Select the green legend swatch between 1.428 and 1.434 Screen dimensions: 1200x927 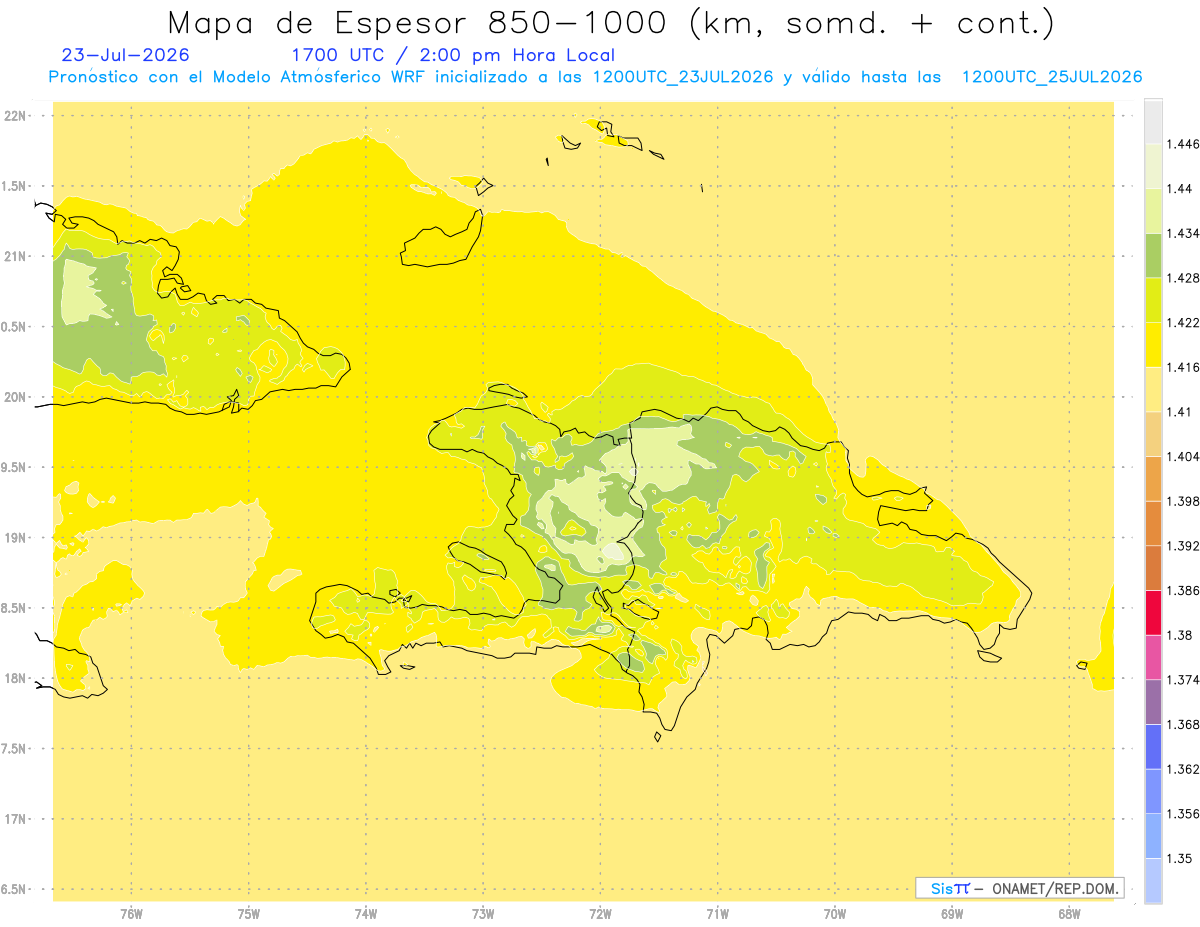[1153, 255]
